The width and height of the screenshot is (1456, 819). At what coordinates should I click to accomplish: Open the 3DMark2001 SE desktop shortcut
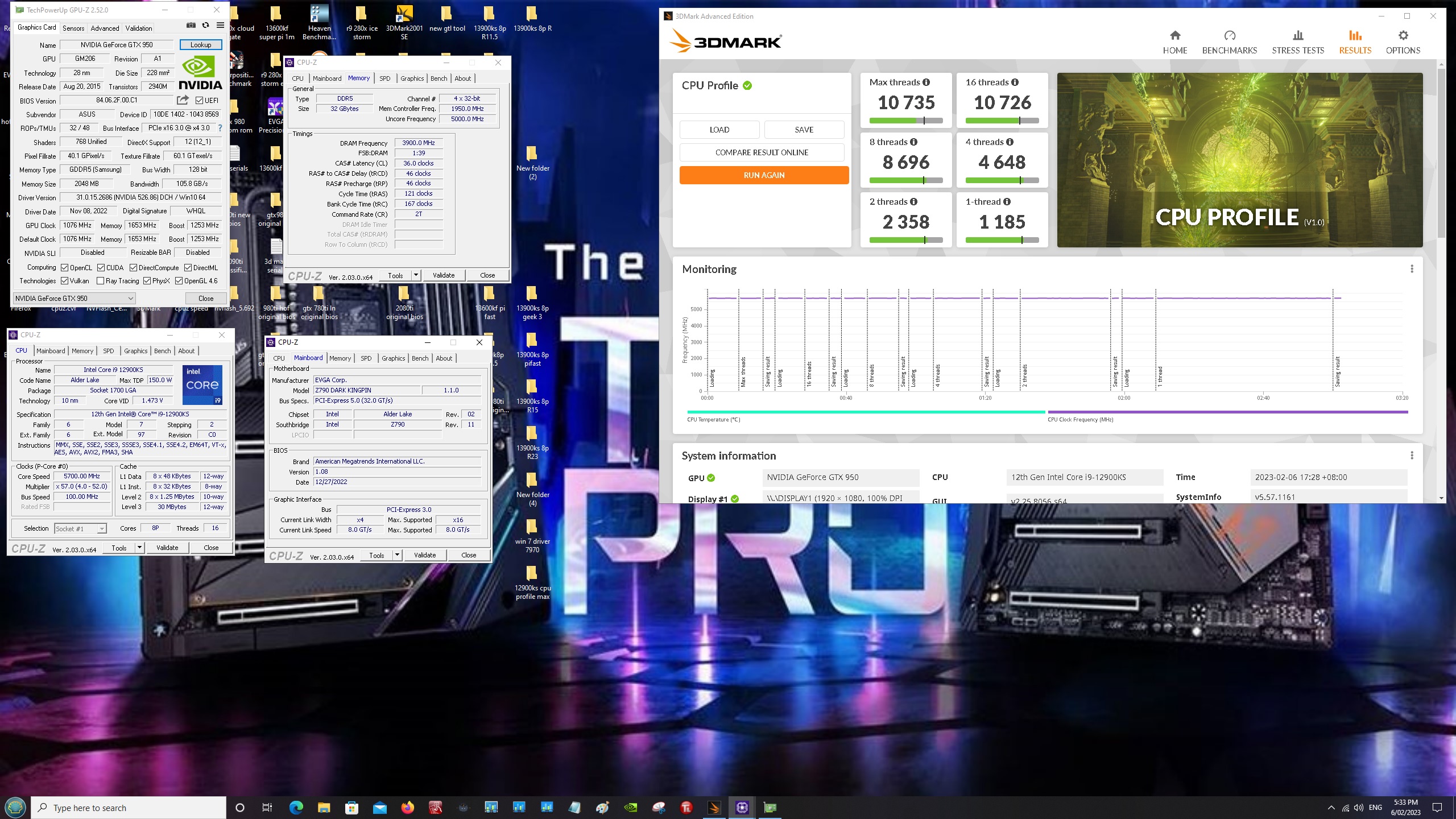pos(404,23)
